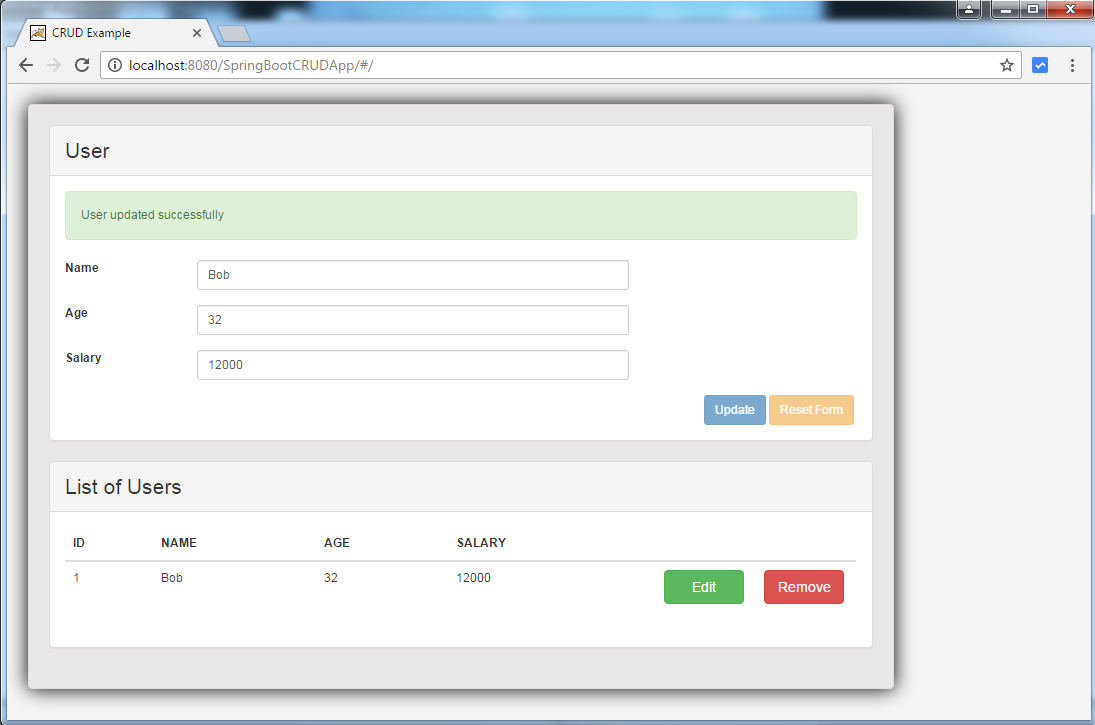Click the Name input field
This screenshot has height=725, width=1095.
pyautogui.click(x=412, y=275)
